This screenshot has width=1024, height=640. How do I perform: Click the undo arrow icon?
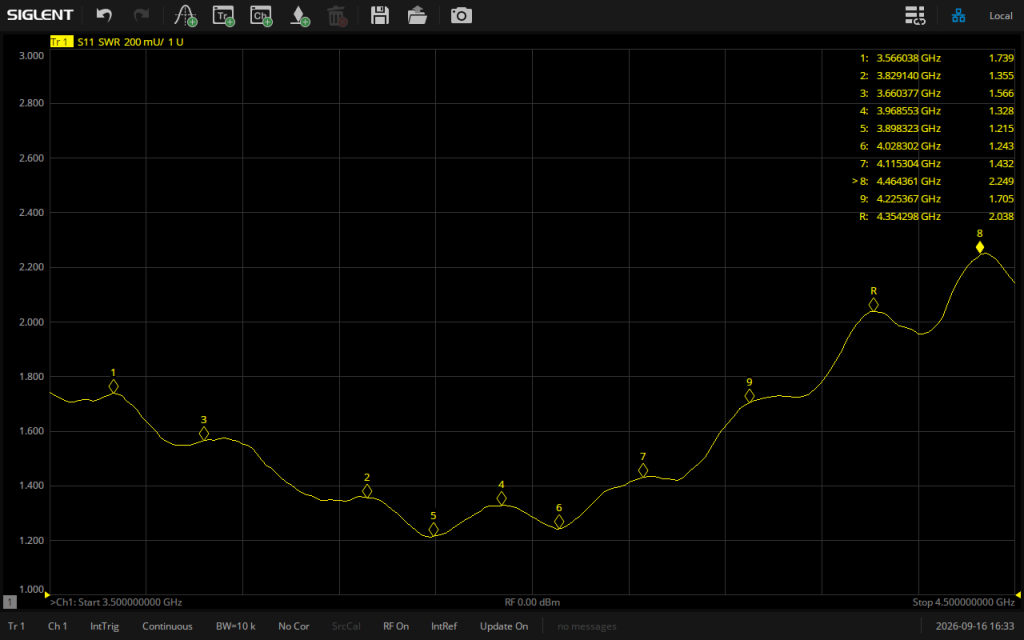(x=104, y=15)
